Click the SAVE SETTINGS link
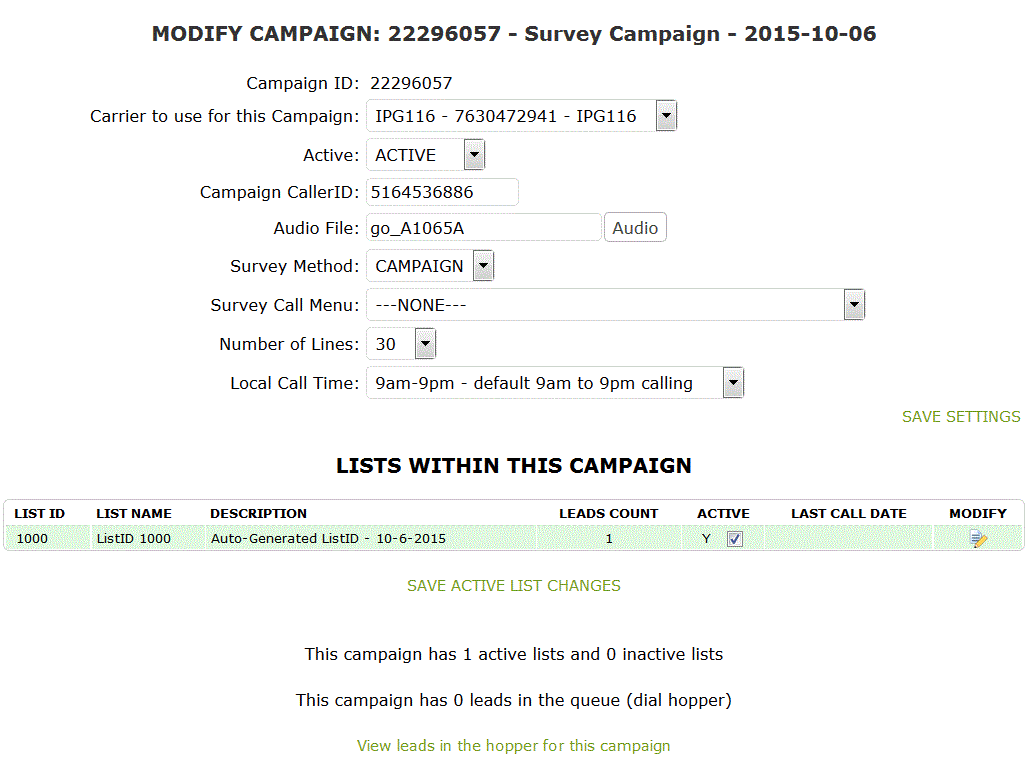Image resolution: width=1025 pixels, height=760 pixels. (961, 417)
